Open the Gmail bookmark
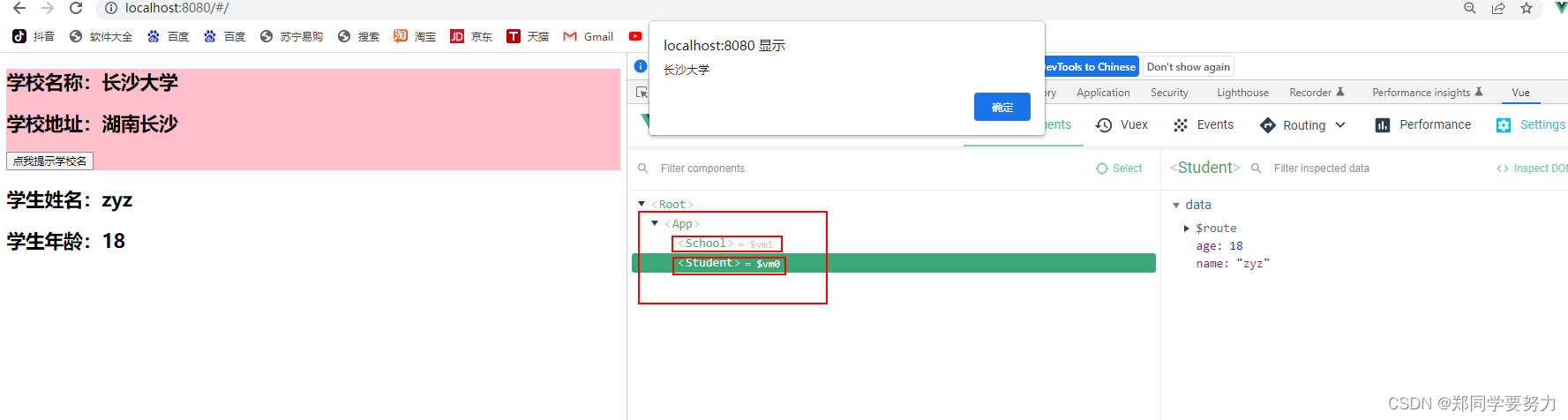Image resolution: width=1568 pixels, height=420 pixels. [x=589, y=36]
